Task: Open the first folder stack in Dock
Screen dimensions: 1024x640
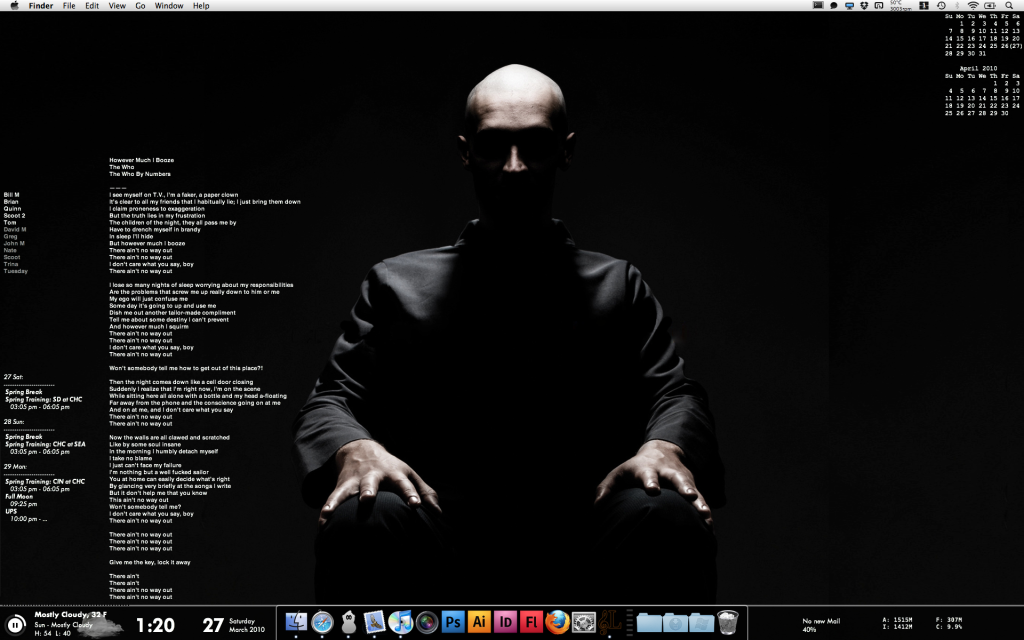Action: point(649,622)
